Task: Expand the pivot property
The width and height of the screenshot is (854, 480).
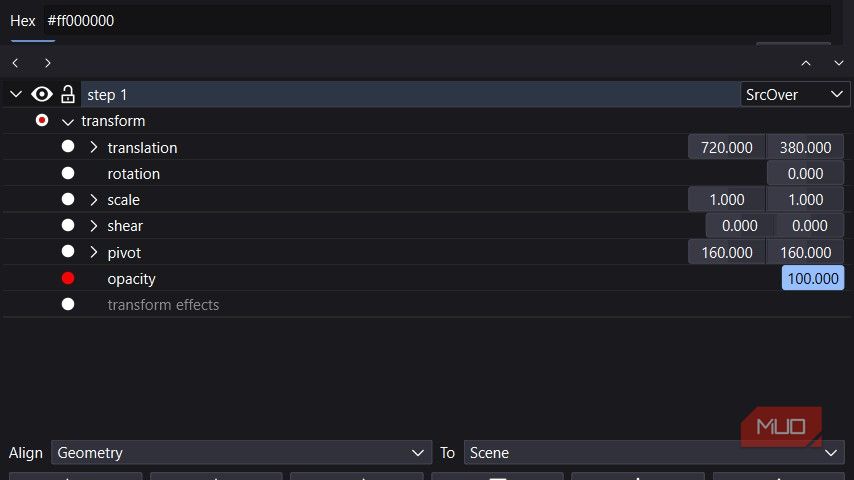Action: pos(94,252)
